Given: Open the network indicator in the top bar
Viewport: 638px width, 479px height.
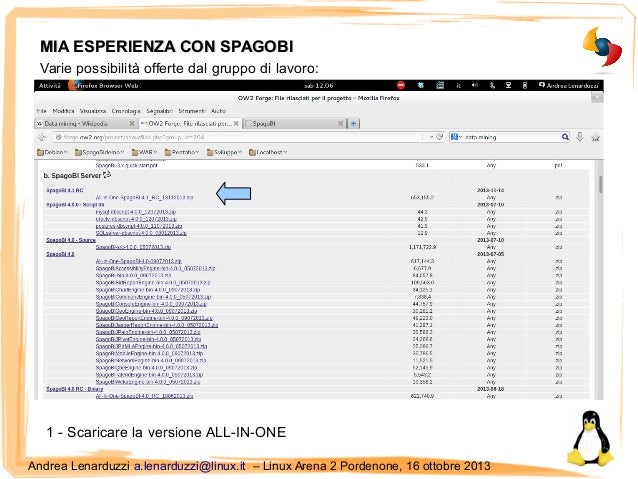Looking at the screenshot, I should point(508,85).
